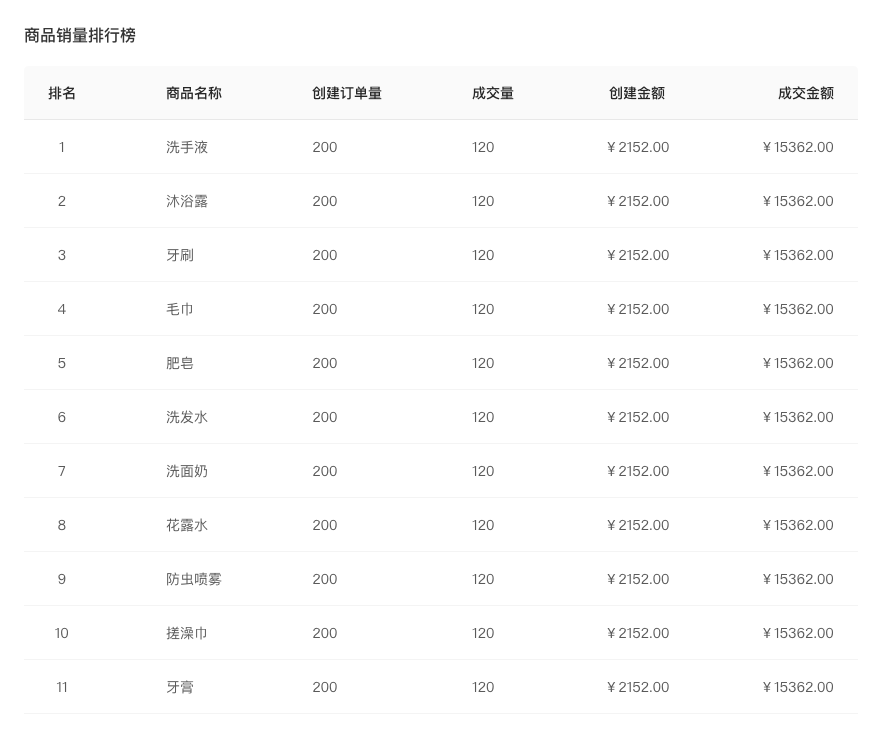This screenshot has width=882, height=747.
Task: Select the 洗发水 product name
Action: 187,417
